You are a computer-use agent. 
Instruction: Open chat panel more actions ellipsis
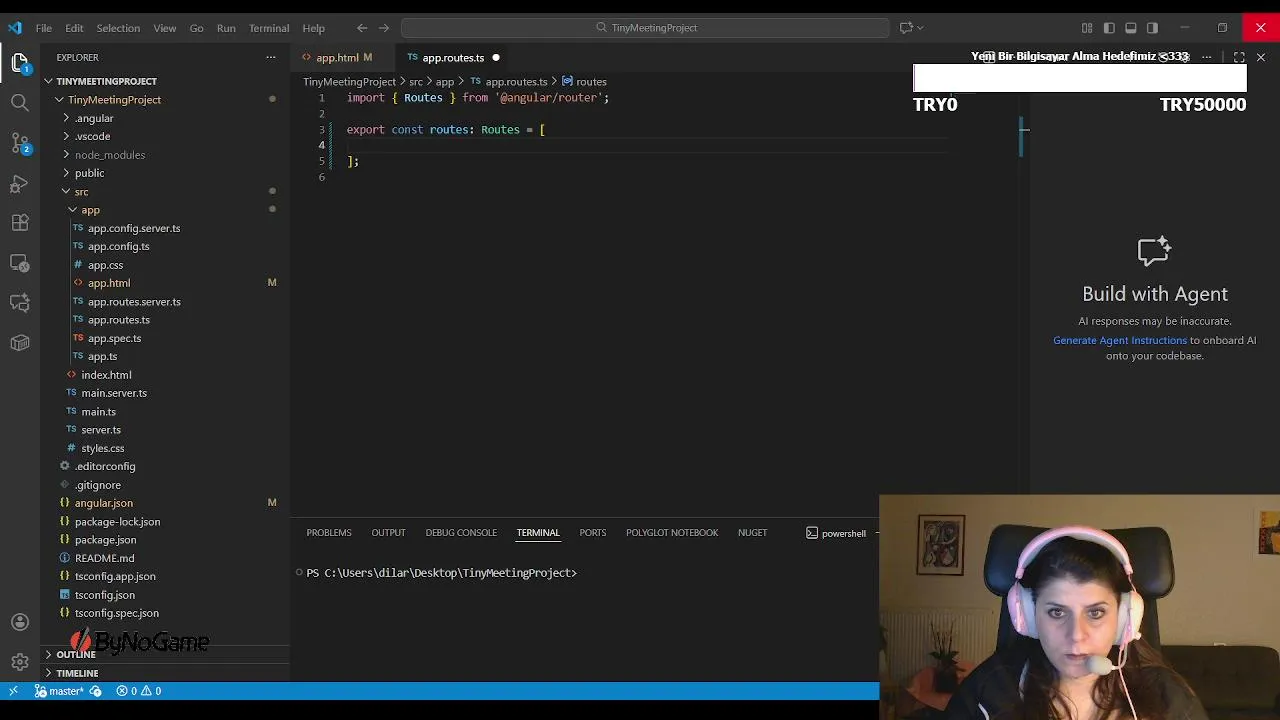1207,58
